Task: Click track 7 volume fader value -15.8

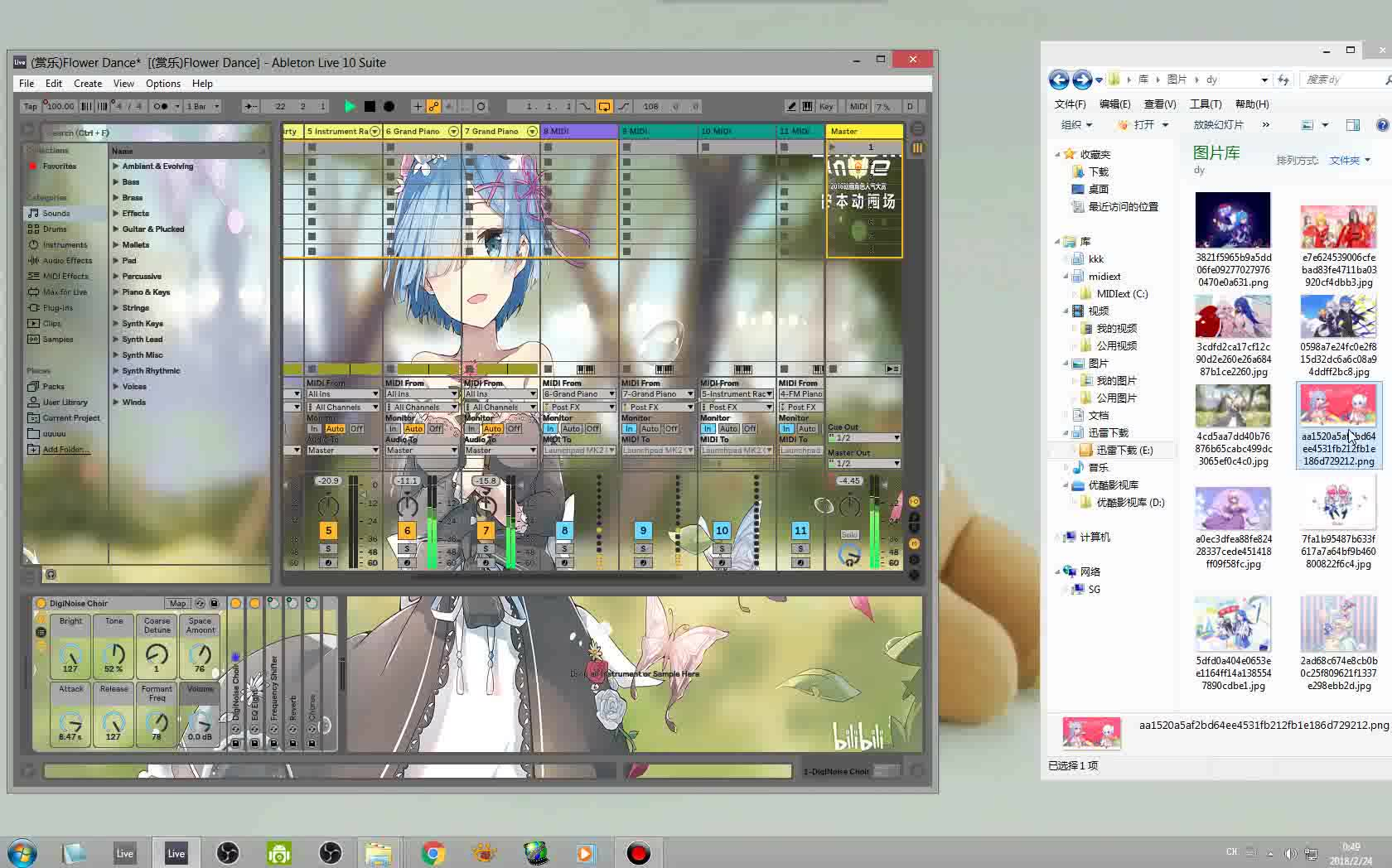Action: [x=486, y=480]
